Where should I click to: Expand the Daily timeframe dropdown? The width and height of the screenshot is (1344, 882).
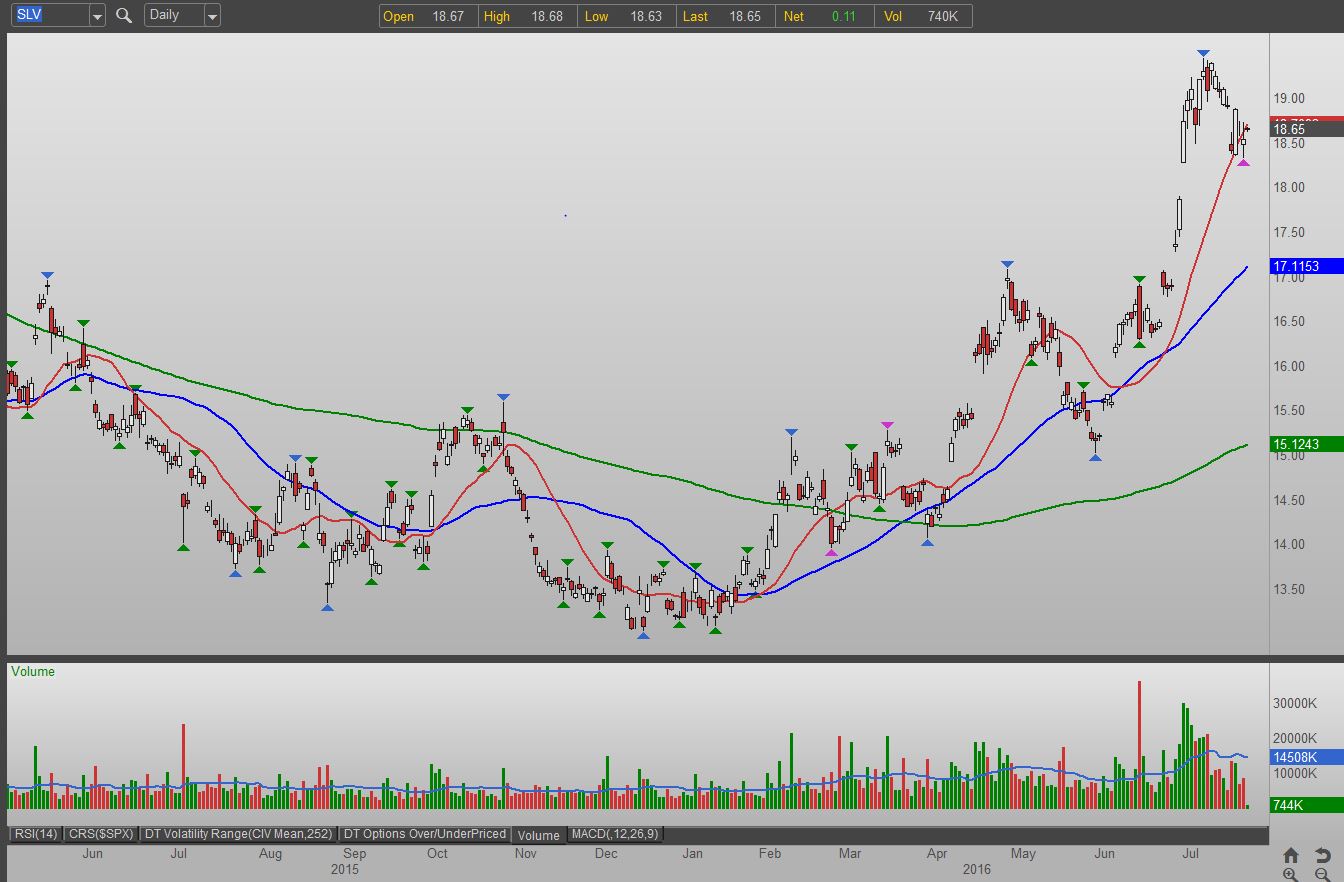point(211,16)
